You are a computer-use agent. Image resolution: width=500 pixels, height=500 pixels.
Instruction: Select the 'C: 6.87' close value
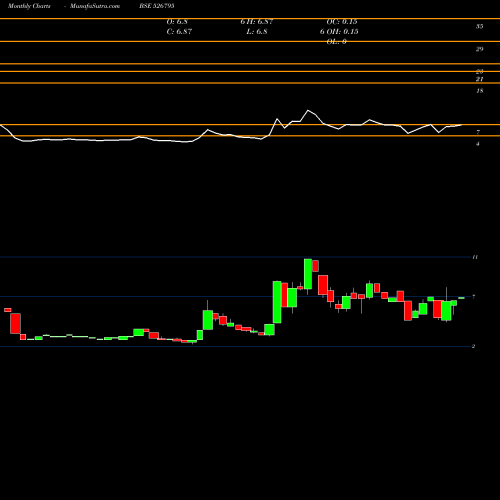179,32
